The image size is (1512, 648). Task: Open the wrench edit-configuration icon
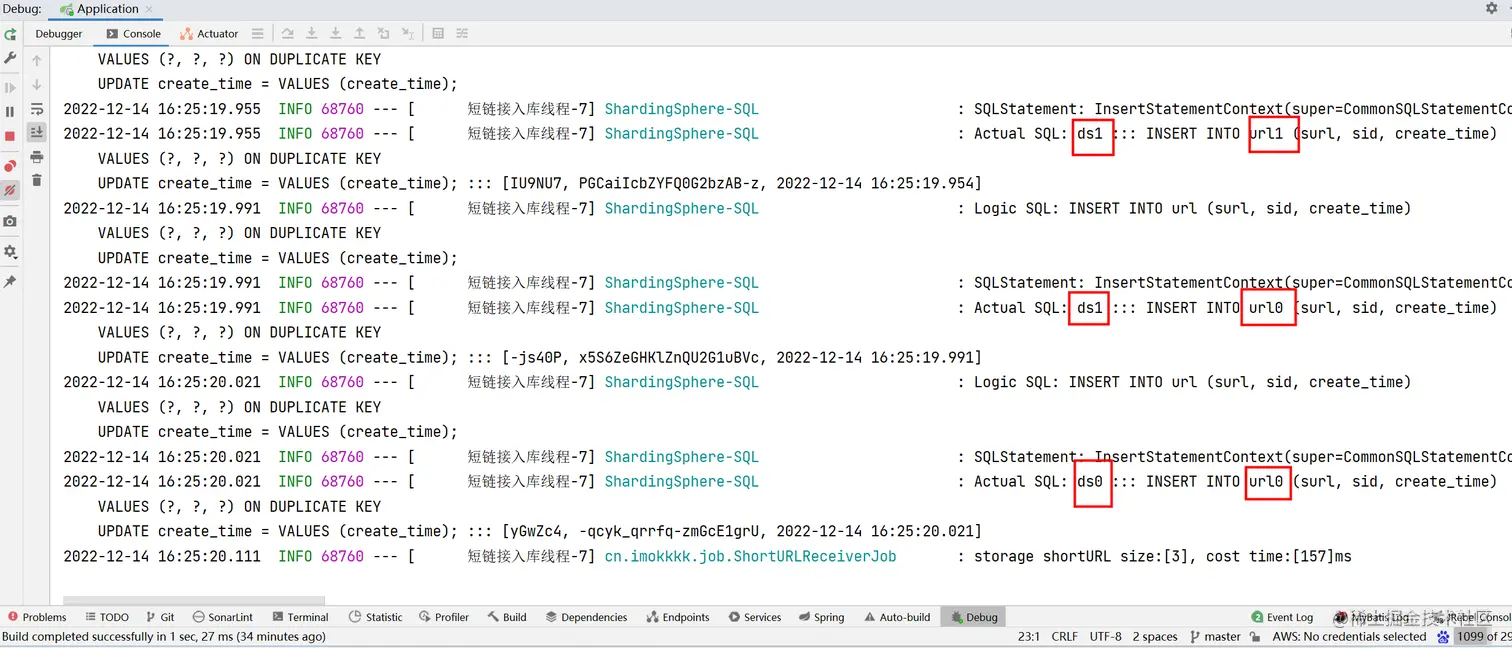pyautogui.click(x=10, y=58)
